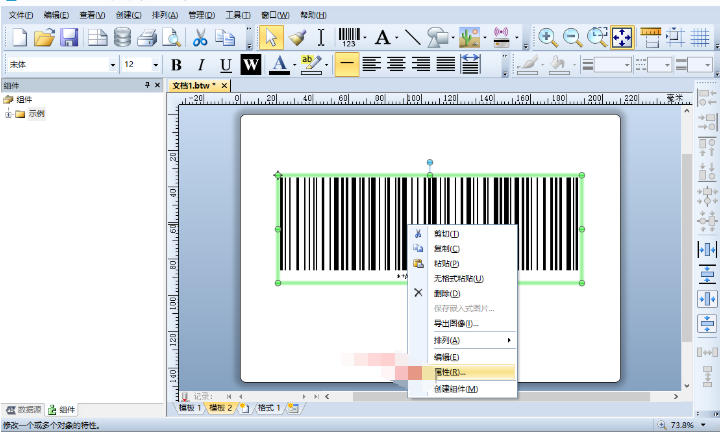The width and height of the screenshot is (720, 432).
Task: Close the 文档1.btw document tab
Action: (x=224, y=86)
